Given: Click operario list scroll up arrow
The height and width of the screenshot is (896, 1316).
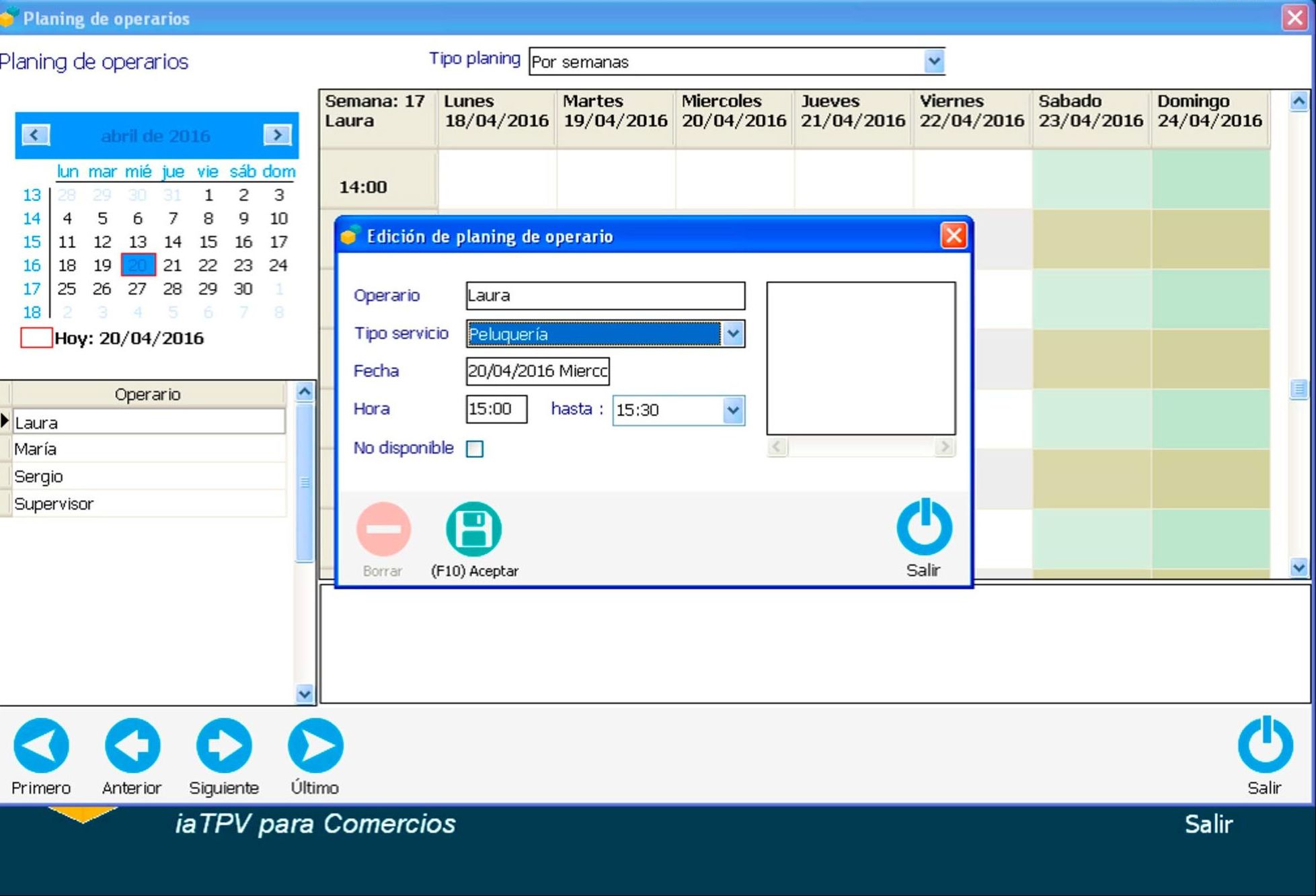Looking at the screenshot, I should [x=305, y=392].
